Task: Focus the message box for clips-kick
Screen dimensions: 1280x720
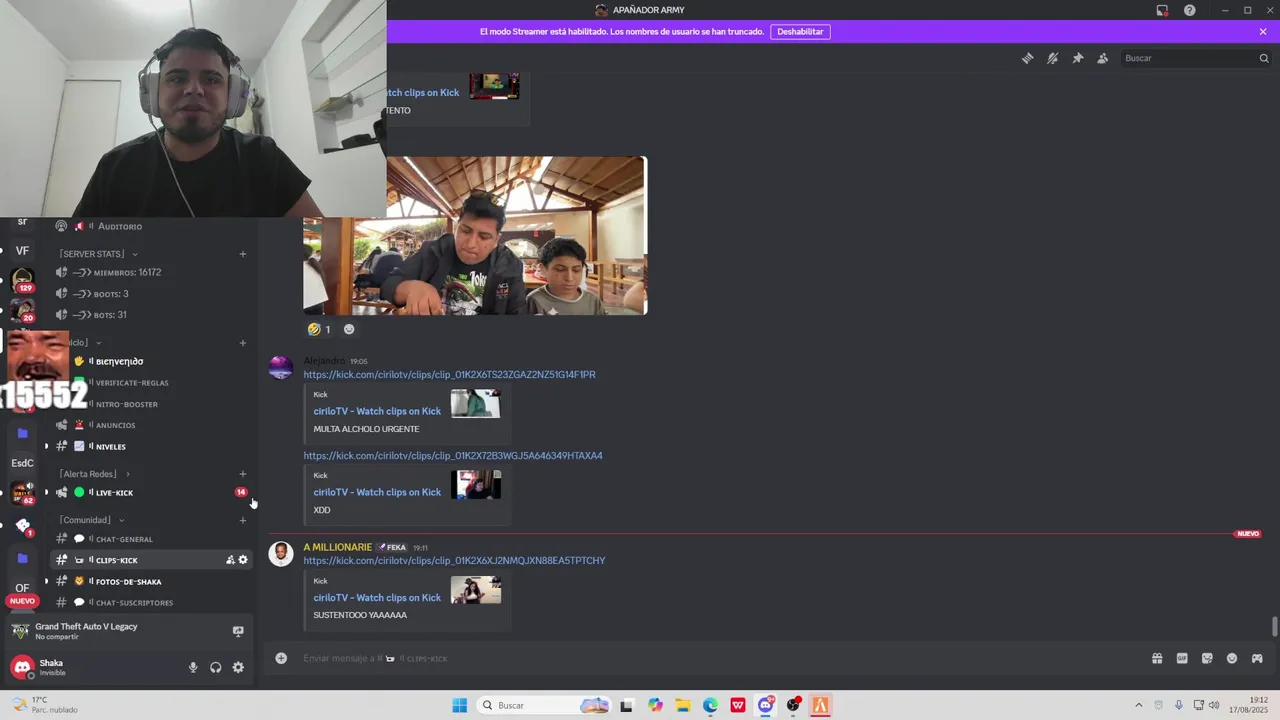Action: 720,658
